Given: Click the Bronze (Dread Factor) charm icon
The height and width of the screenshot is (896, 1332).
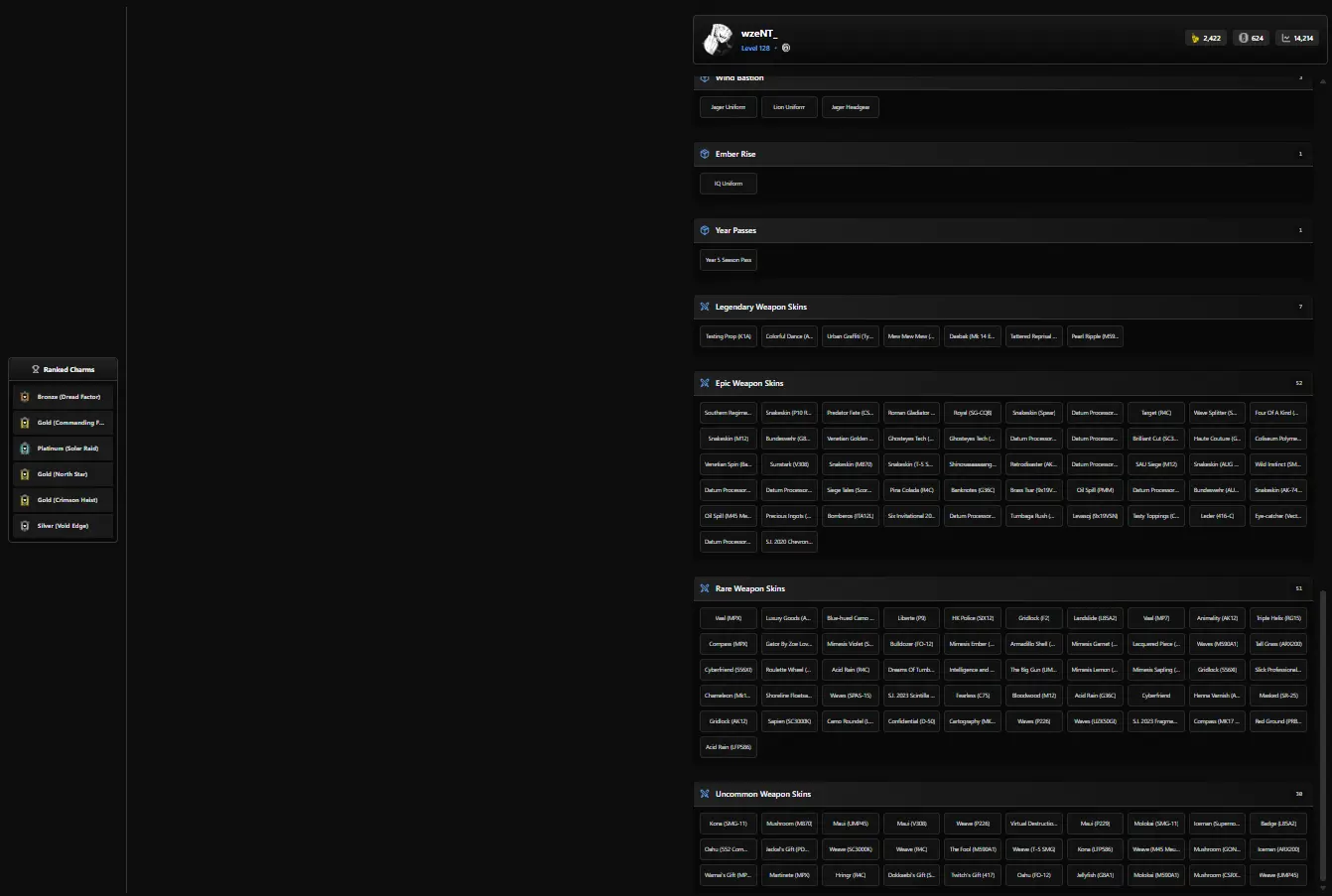Looking at the screenshot, I should coord(26,397).
